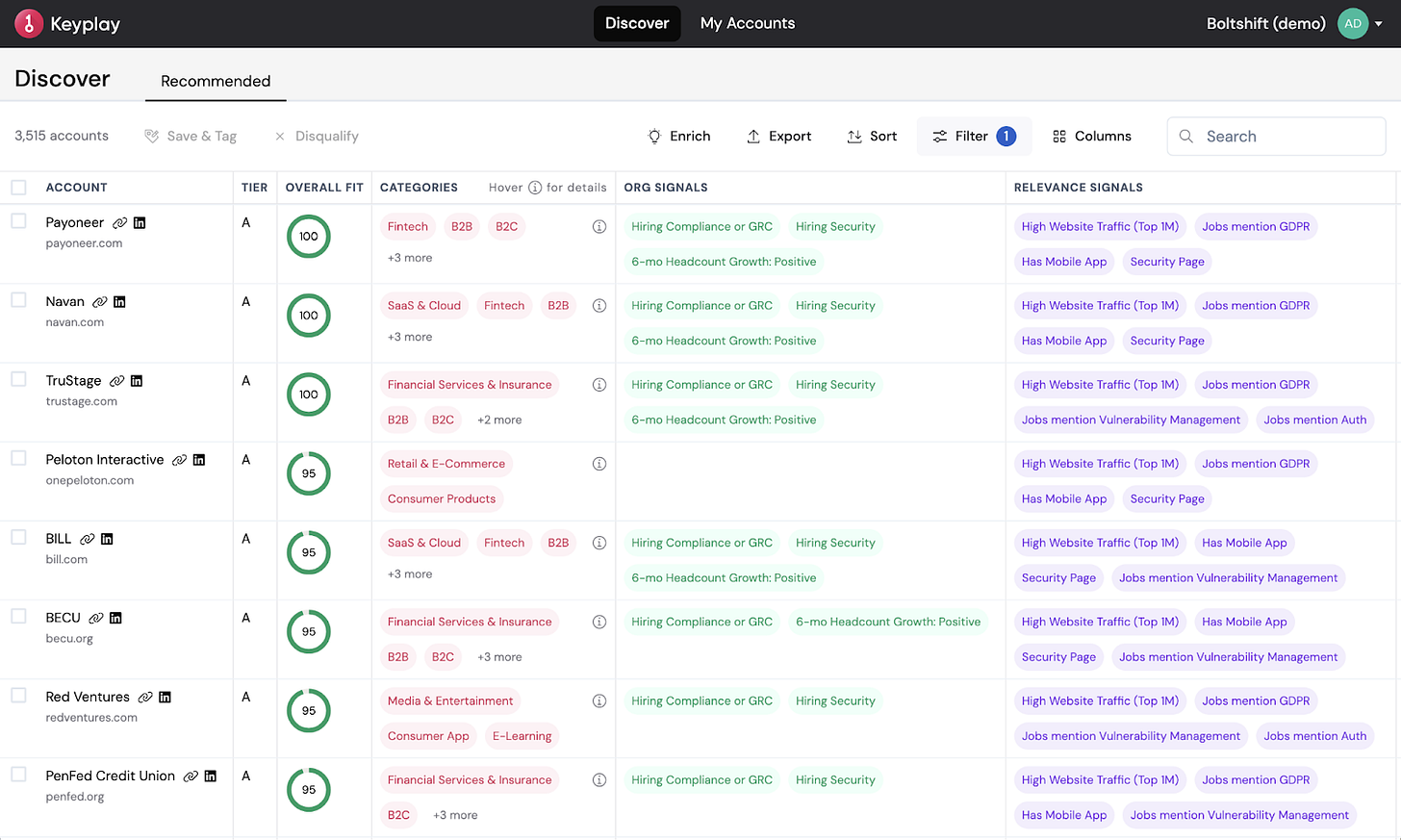Click the Search input field
Viewport: 1401px width, 840px height.
[1276, 137]
